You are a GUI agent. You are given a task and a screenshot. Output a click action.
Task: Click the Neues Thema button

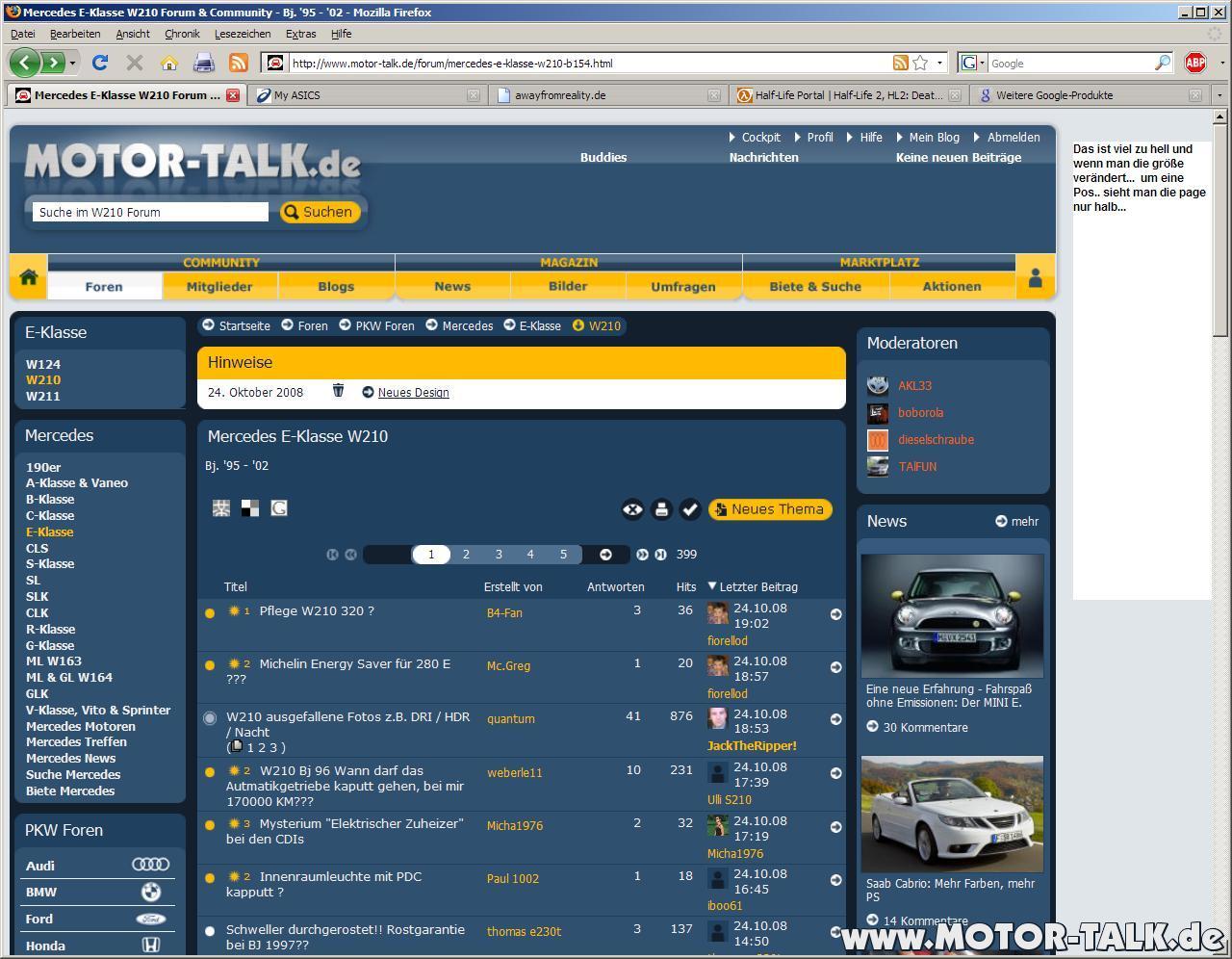pos(770,509)
